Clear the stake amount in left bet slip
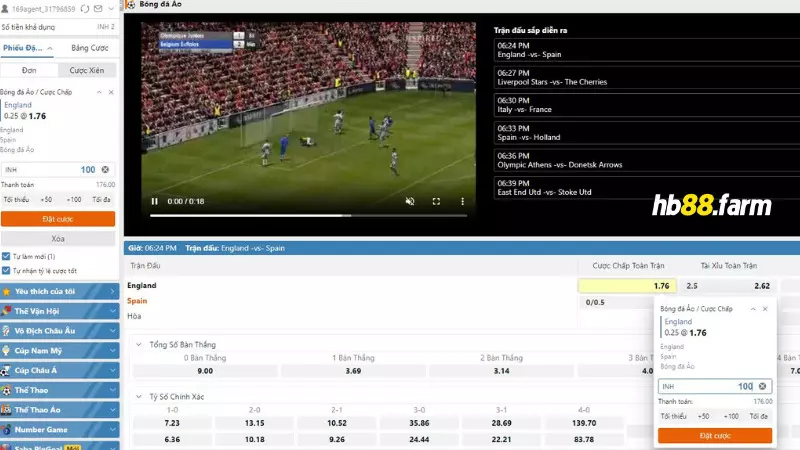The image size is (800, 450). point(105,170)
